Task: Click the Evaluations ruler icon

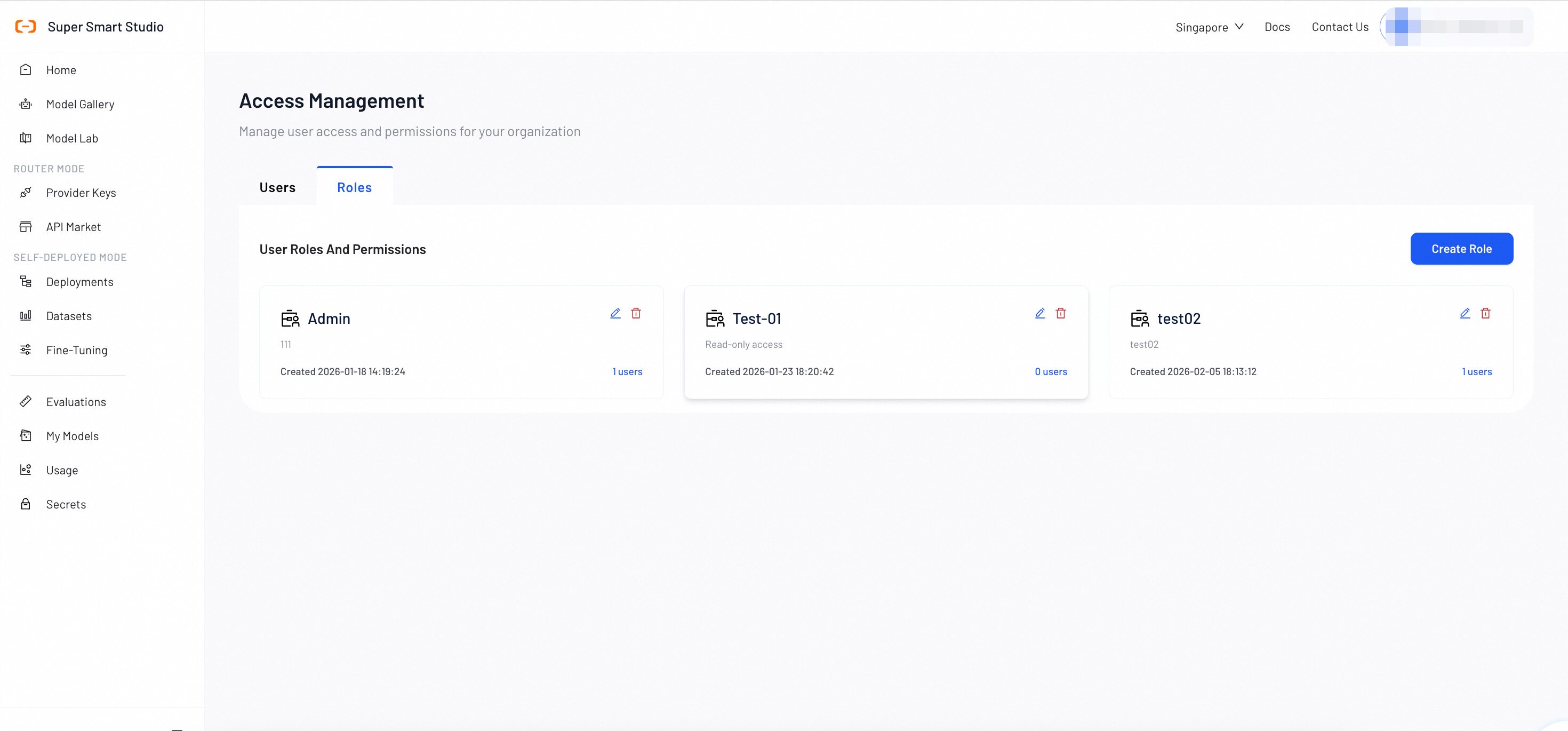Action: click(x=26, y=401)
